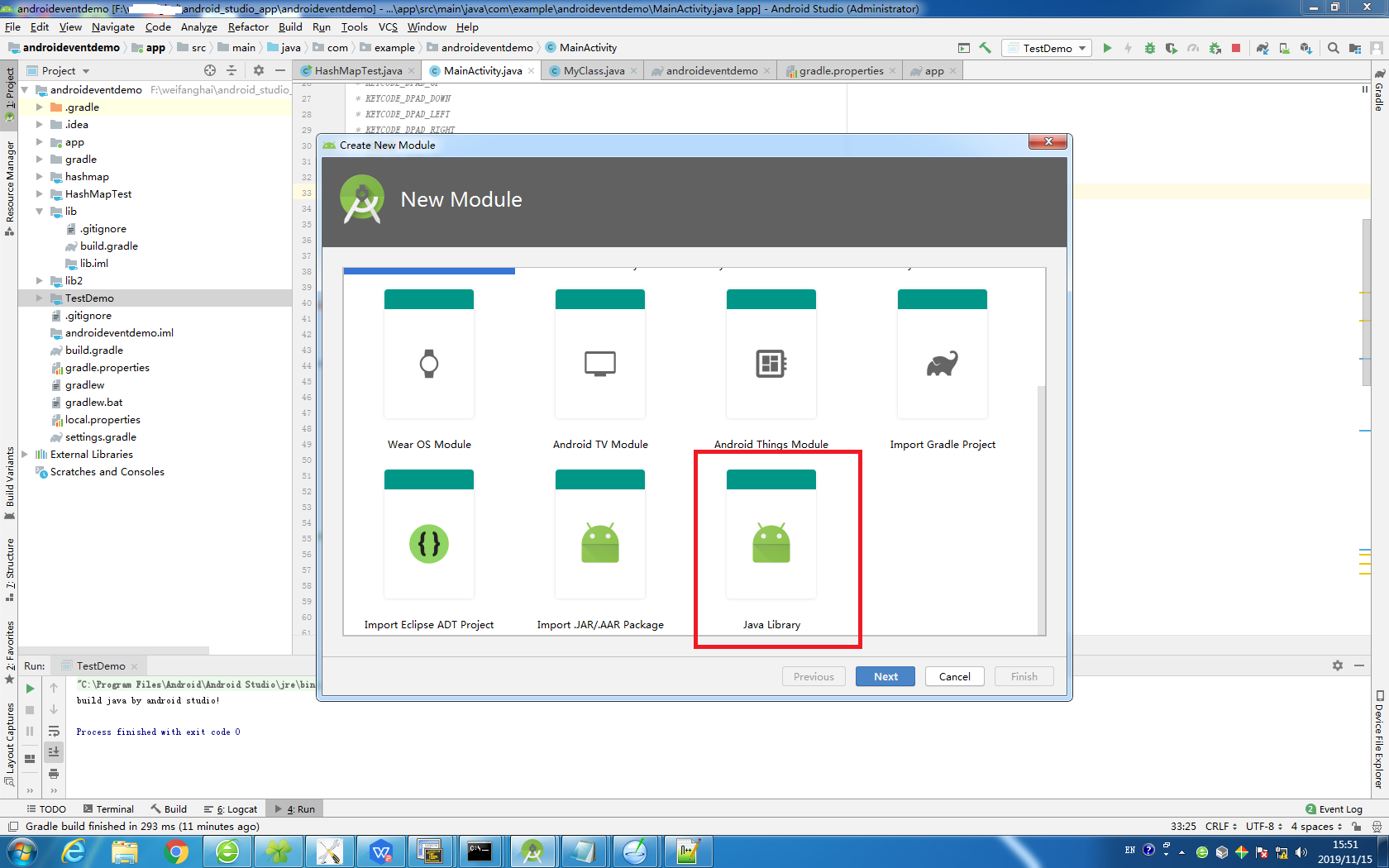Select settings.gradle in project tree

[101, 436]
